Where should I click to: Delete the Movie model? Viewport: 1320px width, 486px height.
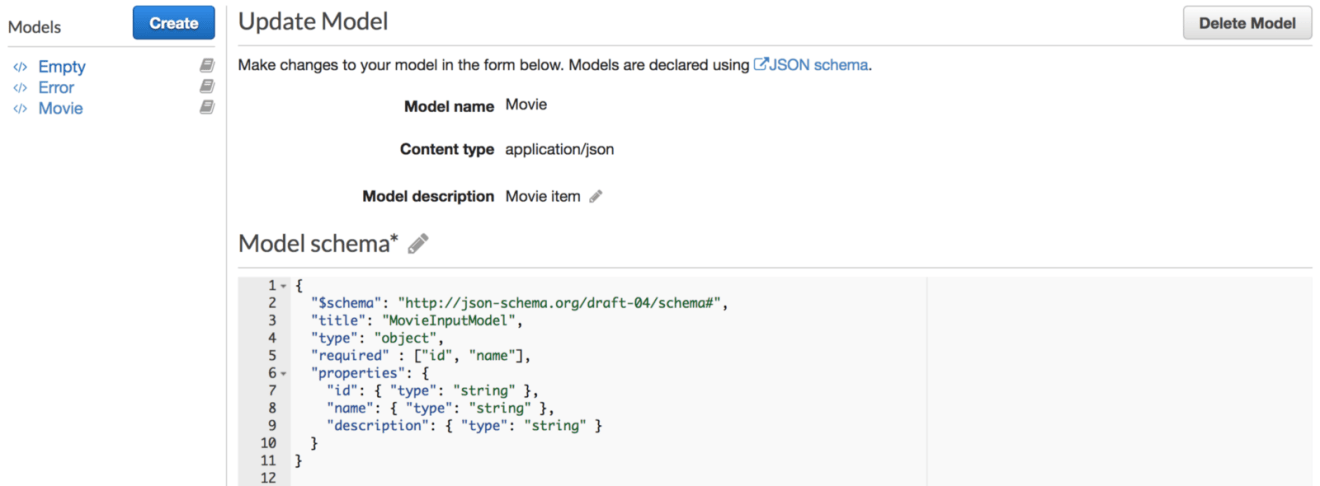[1247, 23]
